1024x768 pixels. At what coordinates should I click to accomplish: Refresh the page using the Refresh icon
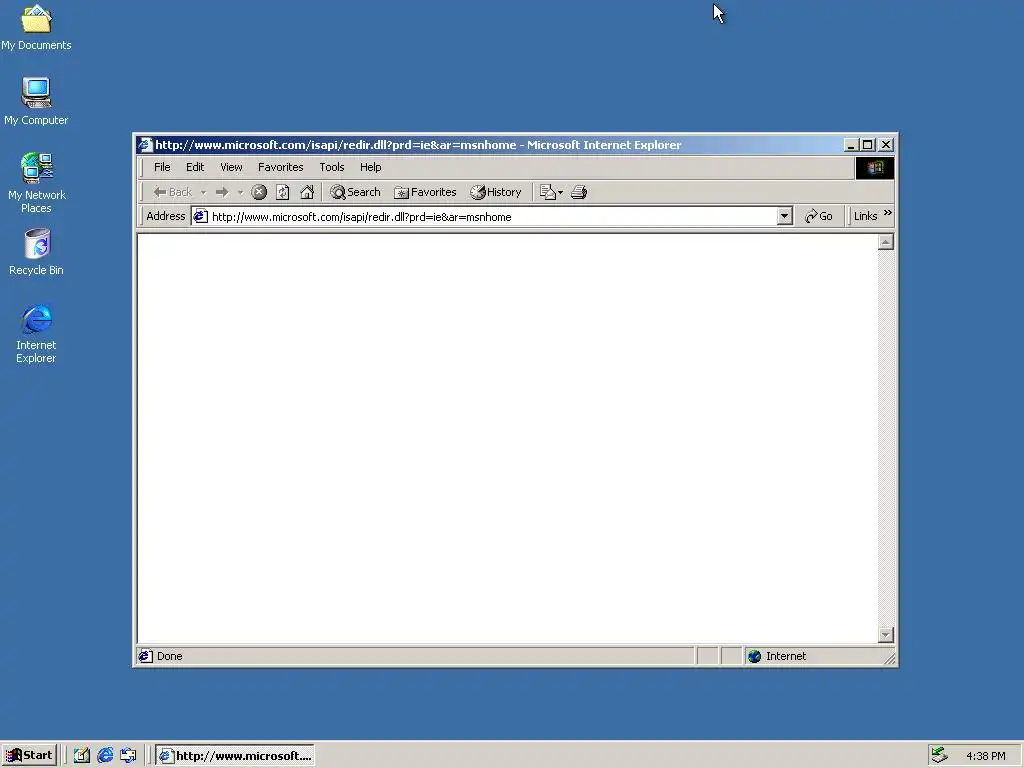pos(283,192)
